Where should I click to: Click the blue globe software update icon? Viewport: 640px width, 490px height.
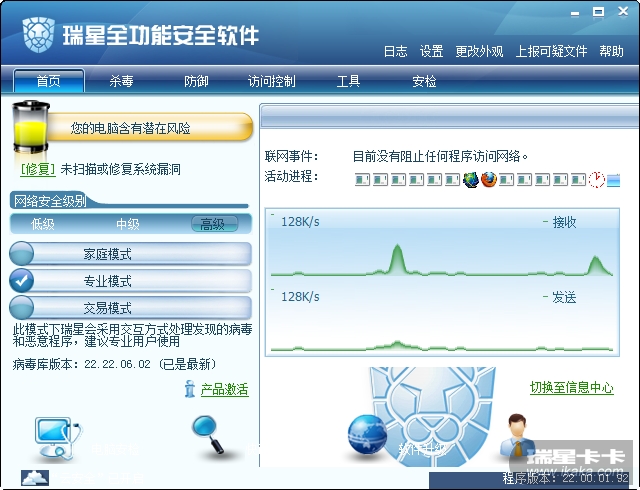click(x=367, y=434)
